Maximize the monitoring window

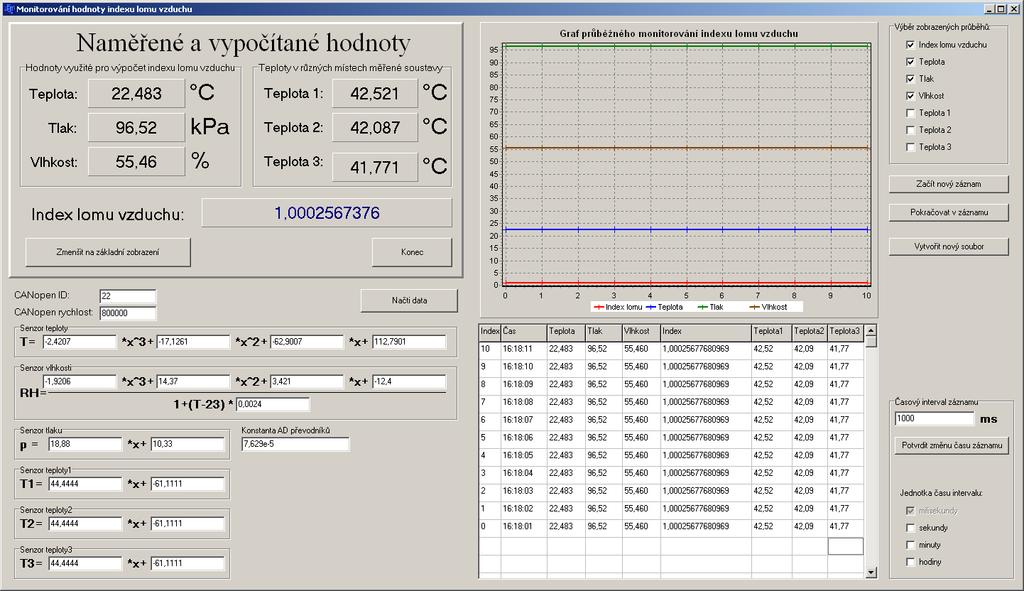click(1000, 9)
